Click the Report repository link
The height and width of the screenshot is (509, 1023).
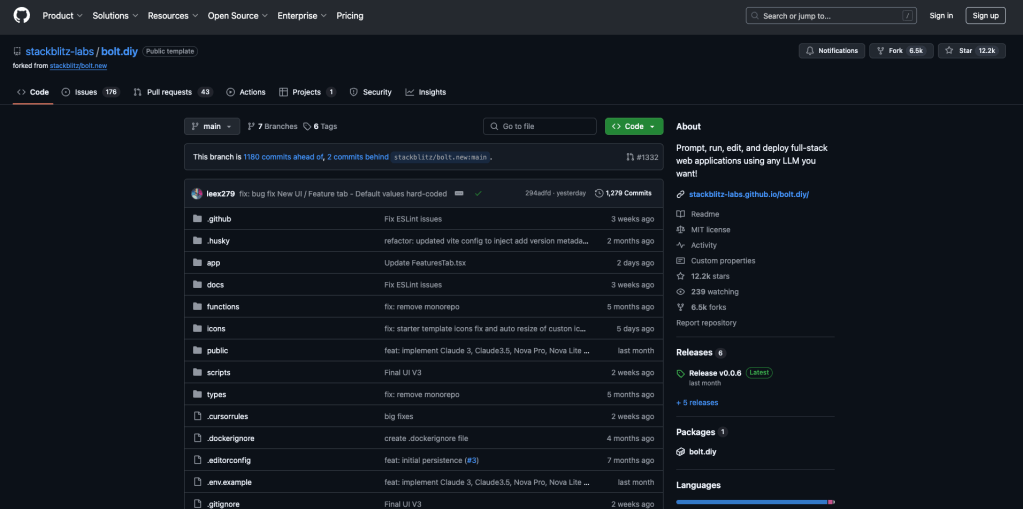pyautogui.click(x=707, y=323)
